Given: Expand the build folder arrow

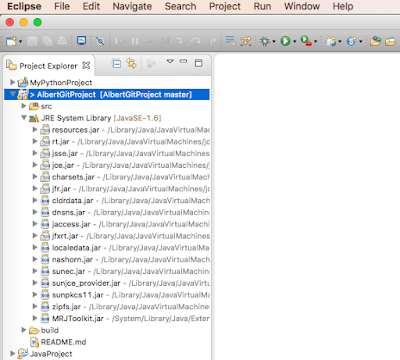Looking at the screenshot, I should point(24,330).
